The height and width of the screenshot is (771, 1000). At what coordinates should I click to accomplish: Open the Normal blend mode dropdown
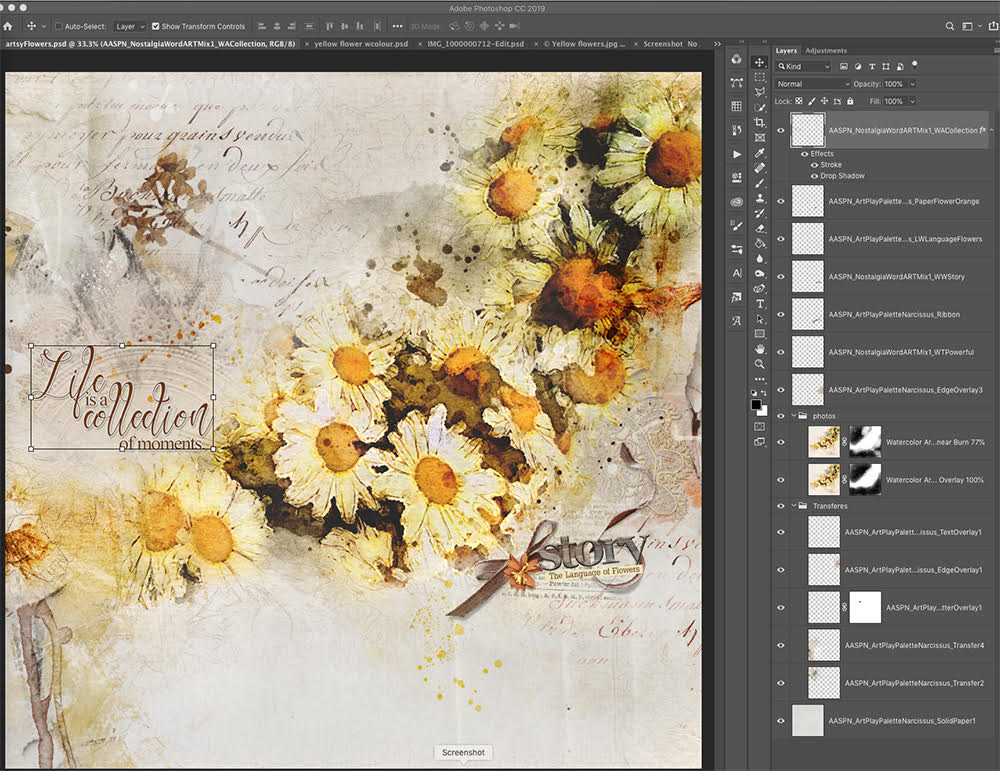[x=813, y=84]
